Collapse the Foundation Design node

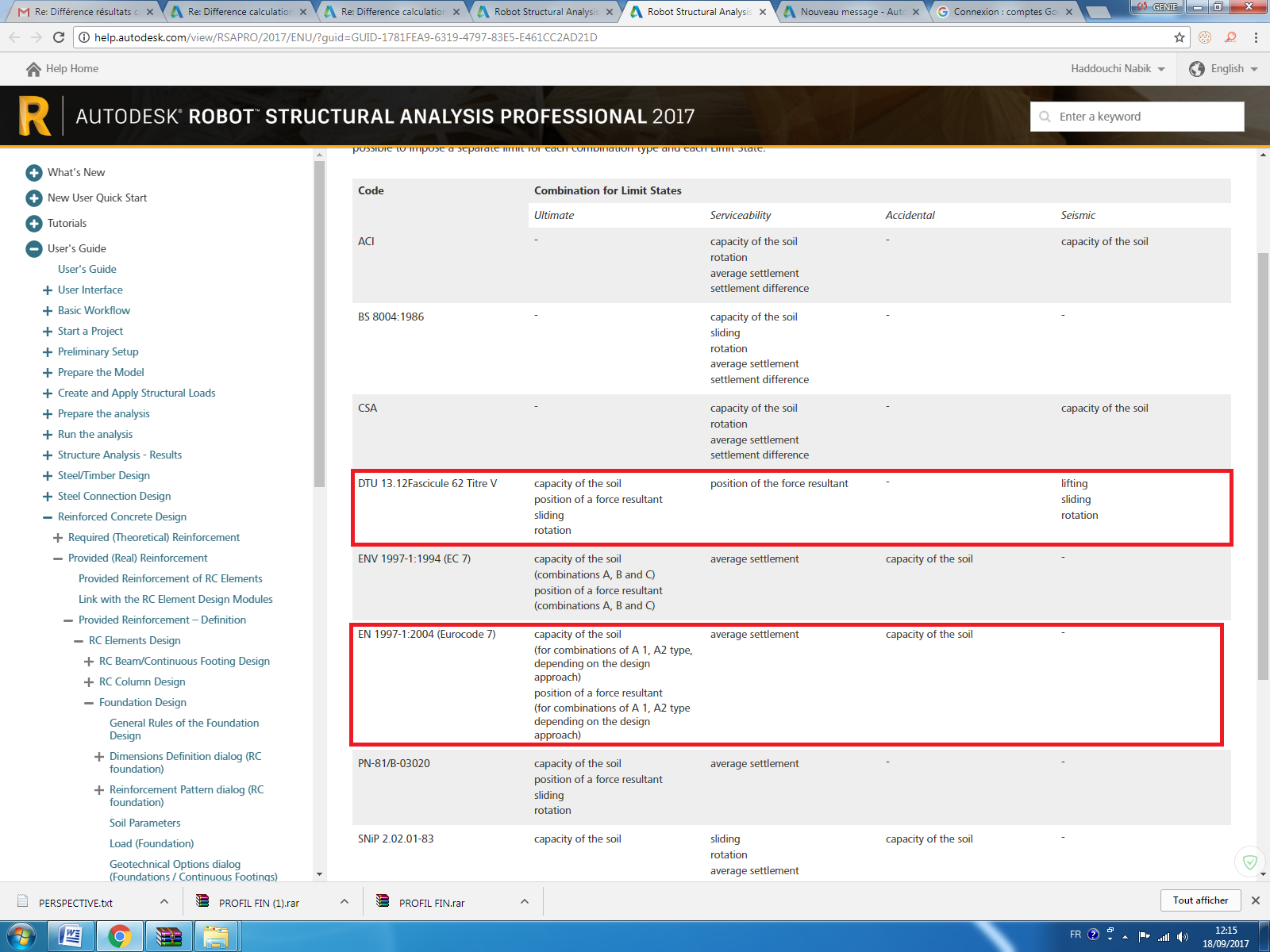pos(89,703)
